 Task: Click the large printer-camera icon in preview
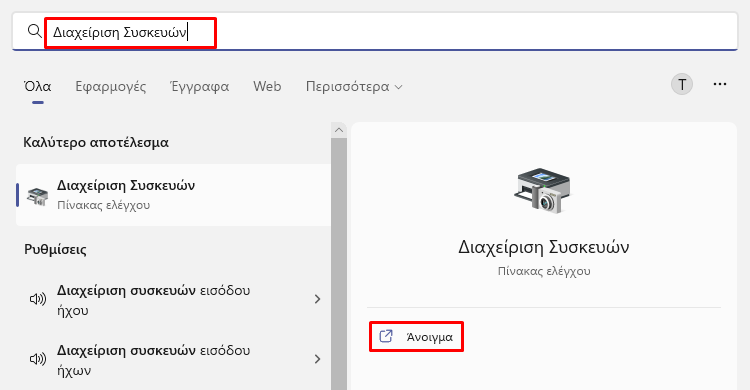pyautogui.click(x=544, y=190)
